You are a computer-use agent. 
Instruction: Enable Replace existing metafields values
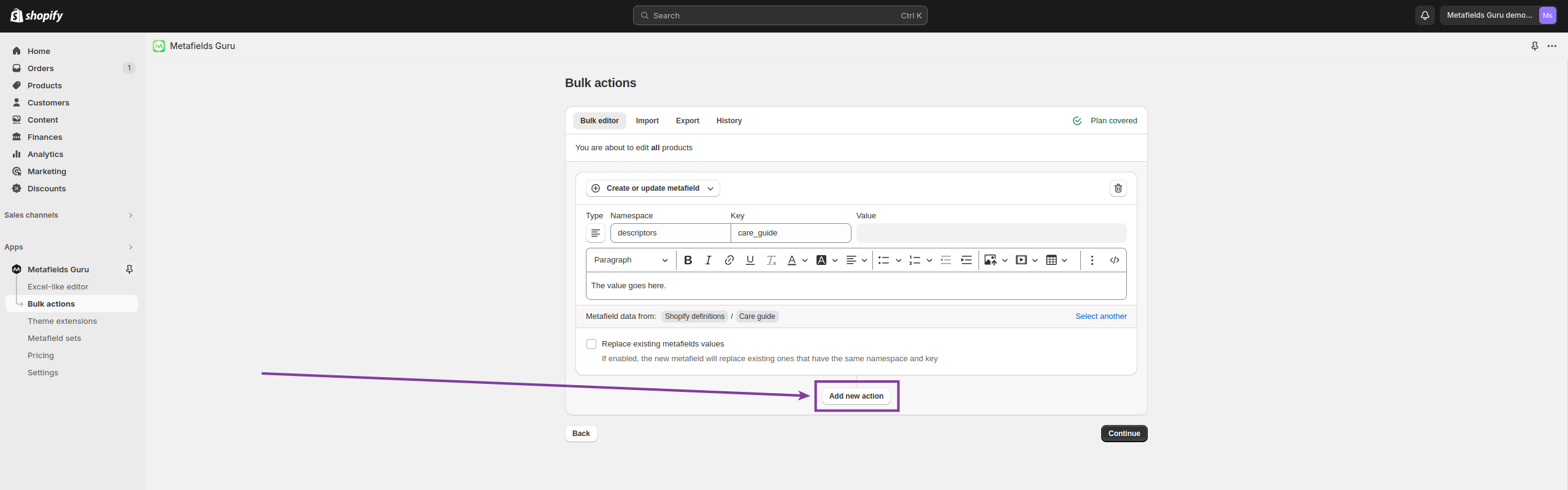(x=591, y=344)
